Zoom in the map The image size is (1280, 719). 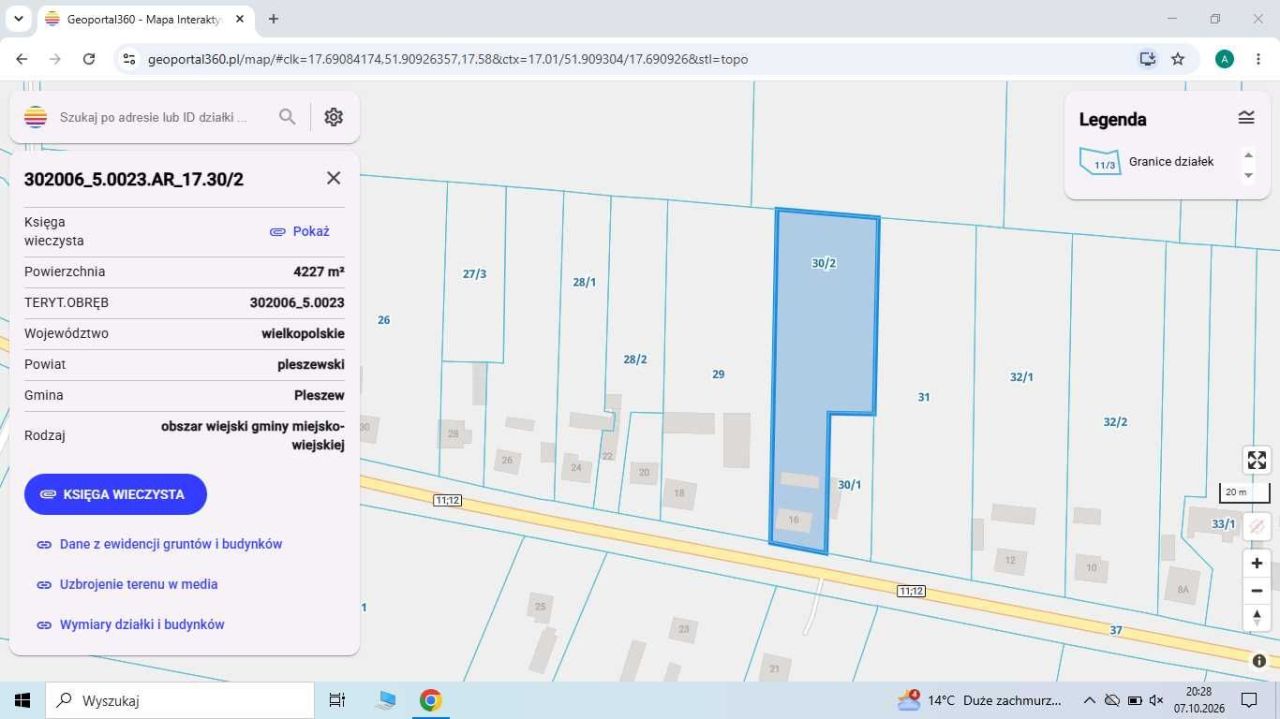pyautogui.click(x=1257, y=563)
